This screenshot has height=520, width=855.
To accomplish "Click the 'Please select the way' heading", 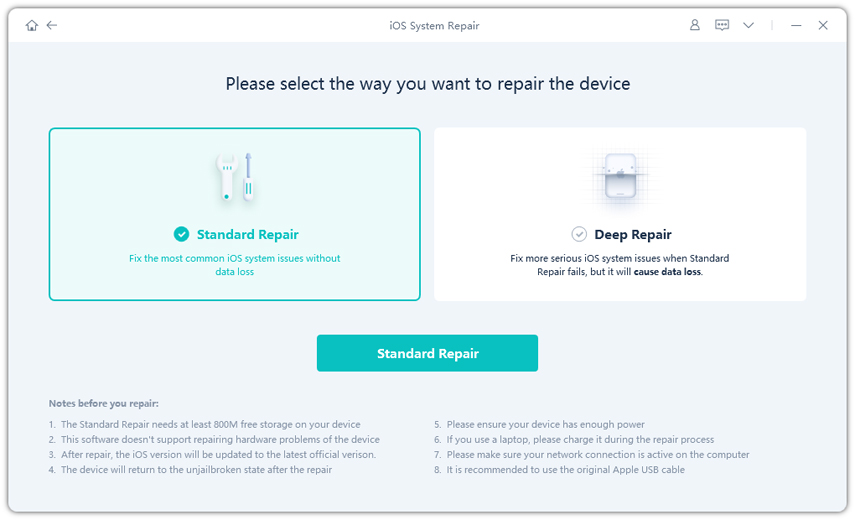I will [428, 84].
